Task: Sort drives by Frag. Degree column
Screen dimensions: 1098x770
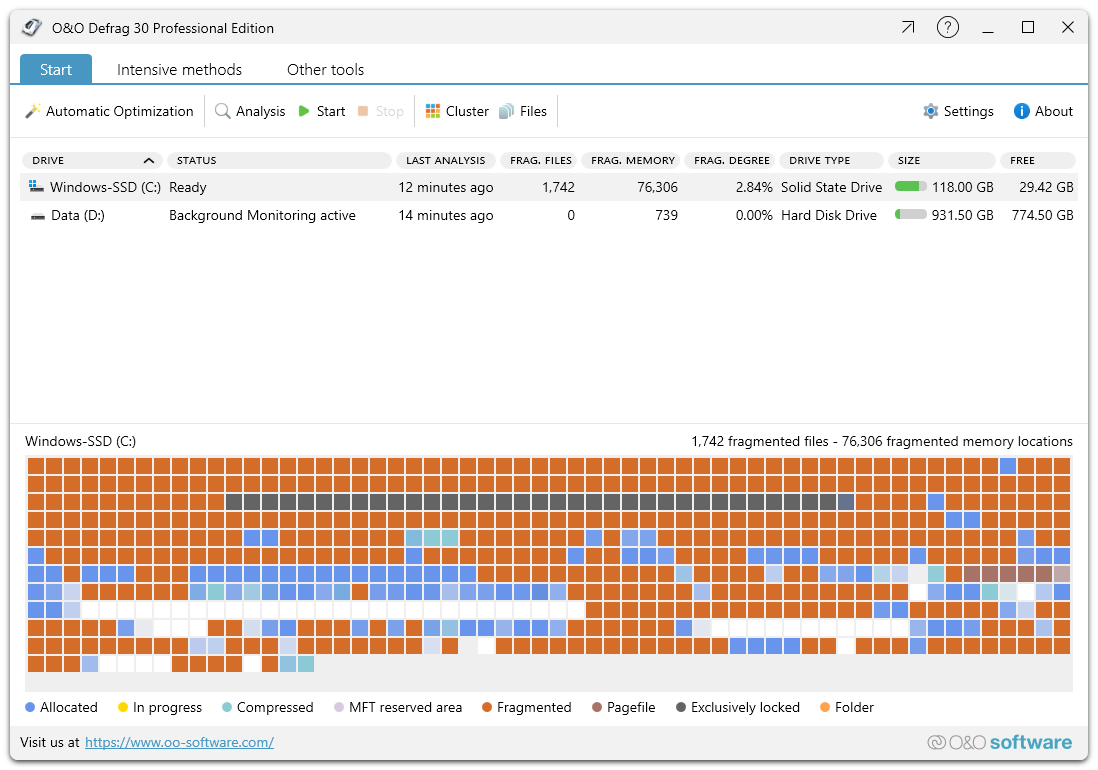Action: 731,160
